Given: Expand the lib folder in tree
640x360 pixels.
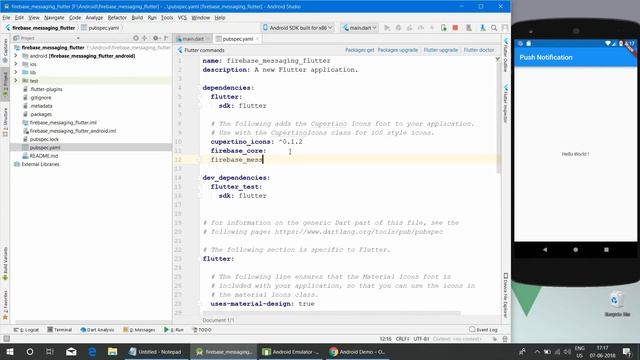Looking at the screenshot, I should click(x=16, y=72).
